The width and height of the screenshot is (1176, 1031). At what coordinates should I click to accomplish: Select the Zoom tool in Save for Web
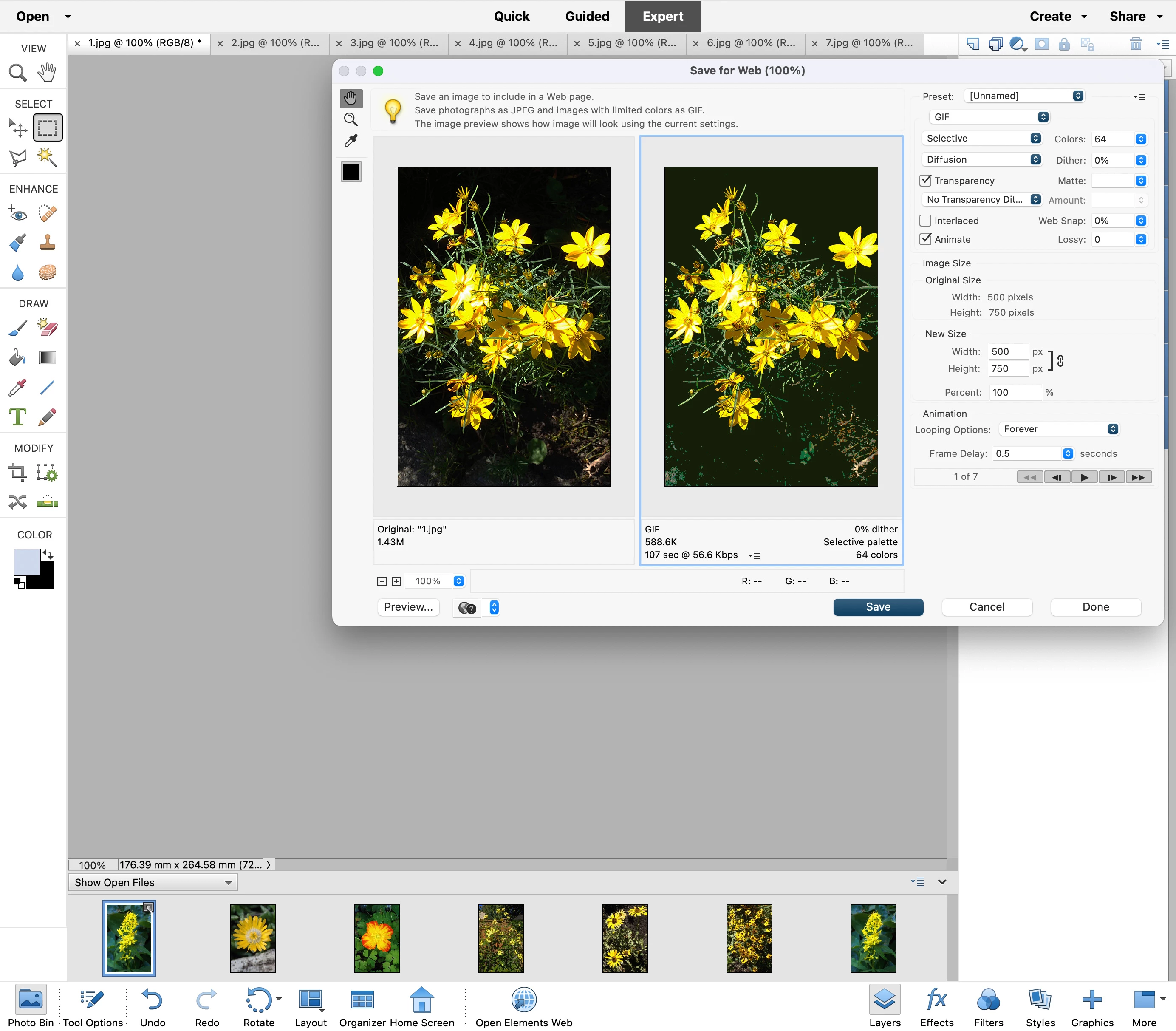[351, 120]
